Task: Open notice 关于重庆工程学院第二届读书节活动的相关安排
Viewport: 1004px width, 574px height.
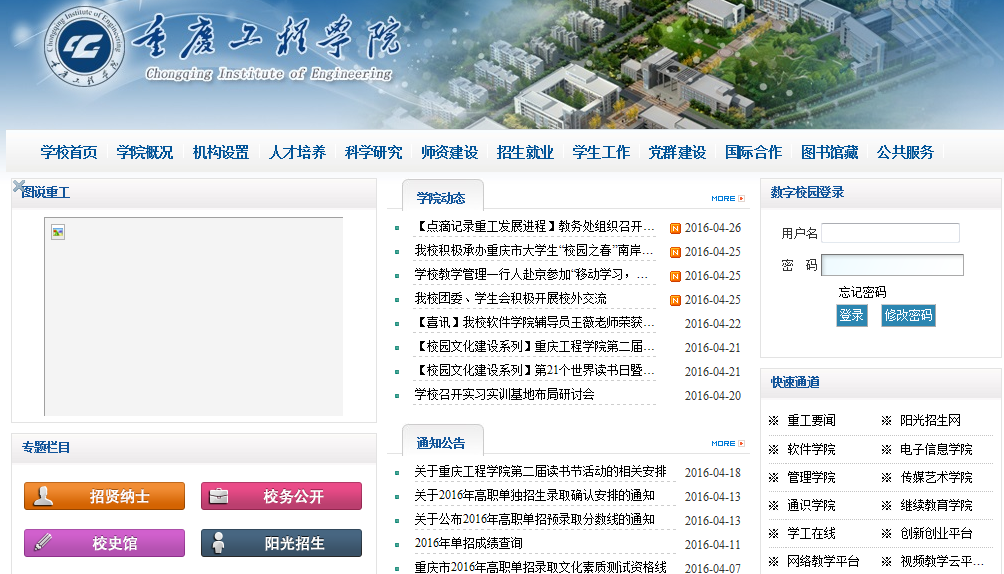Action: tap(540, 472)
